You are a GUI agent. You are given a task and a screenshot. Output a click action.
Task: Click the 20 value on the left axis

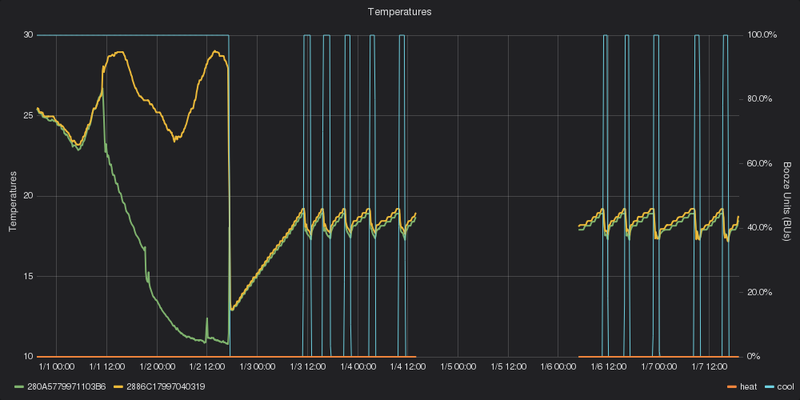tap(28, 196)
